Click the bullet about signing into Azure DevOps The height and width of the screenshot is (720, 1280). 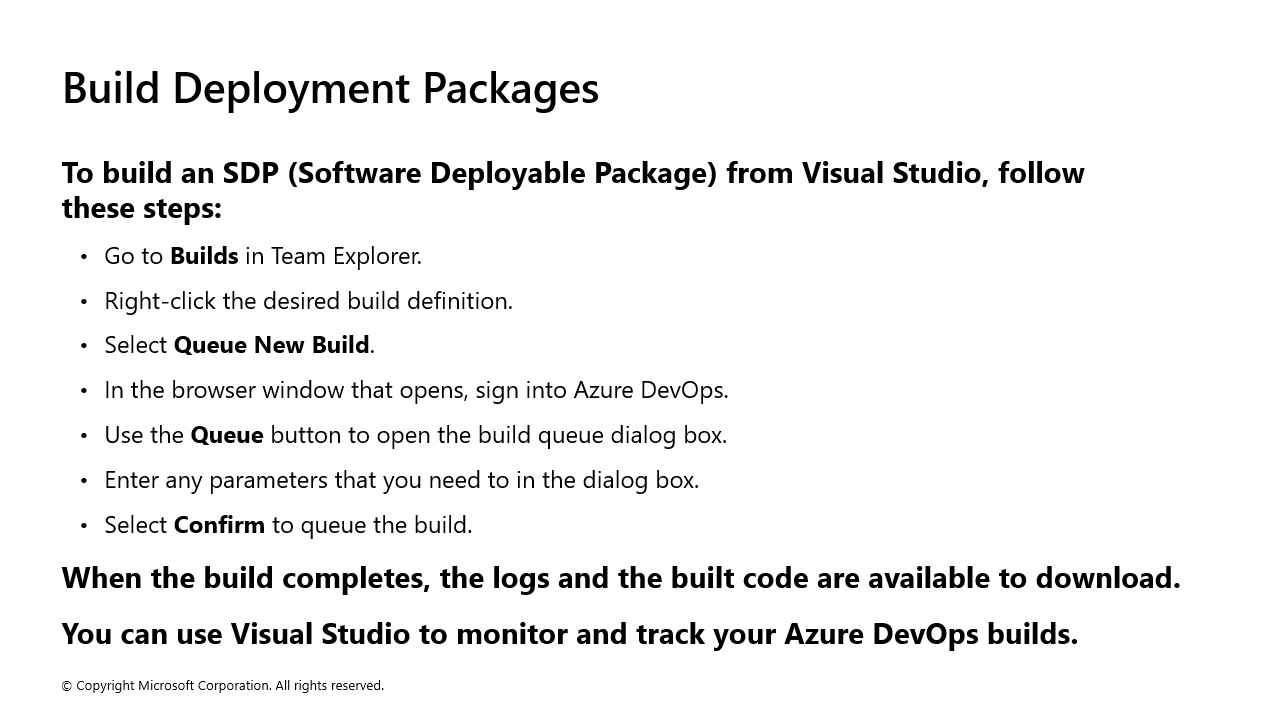click(x=416, y=390)
